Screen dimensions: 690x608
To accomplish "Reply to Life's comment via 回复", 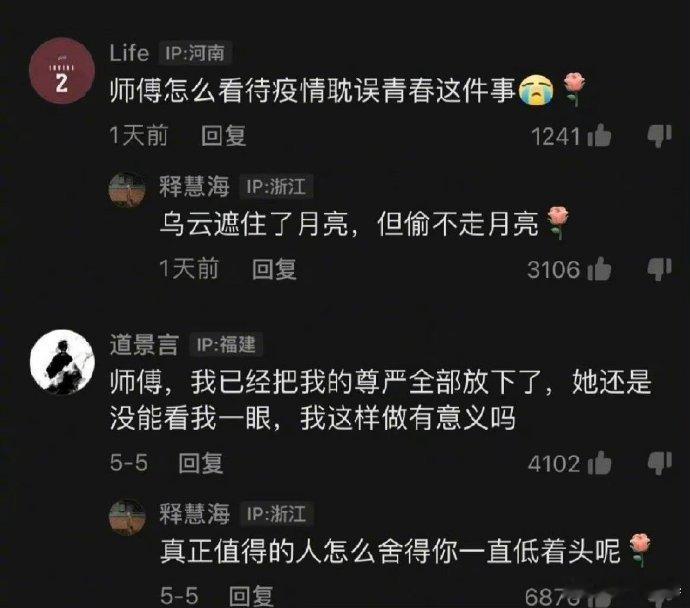I will (223, 136).
